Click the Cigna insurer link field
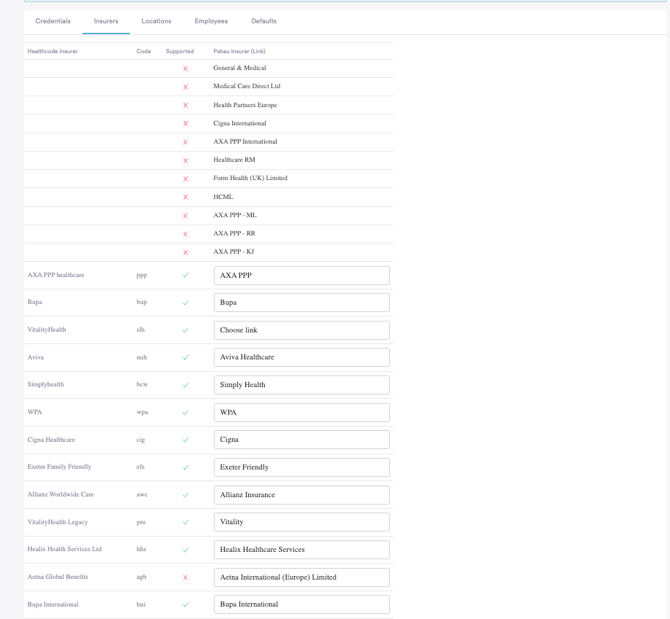This screenshot has height=619, width=670. pyautogui.click(x=301, y=440)
